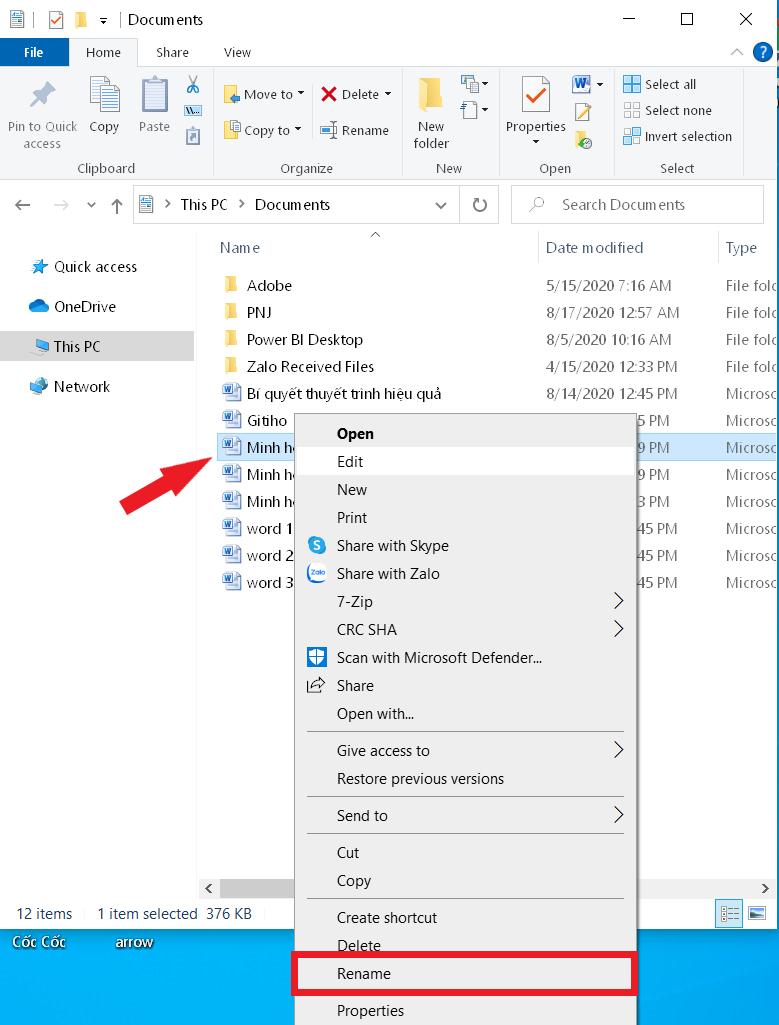Go up one folder level arrow
The width and height of the screenshot is (779, 1025).
click(117, 206)
